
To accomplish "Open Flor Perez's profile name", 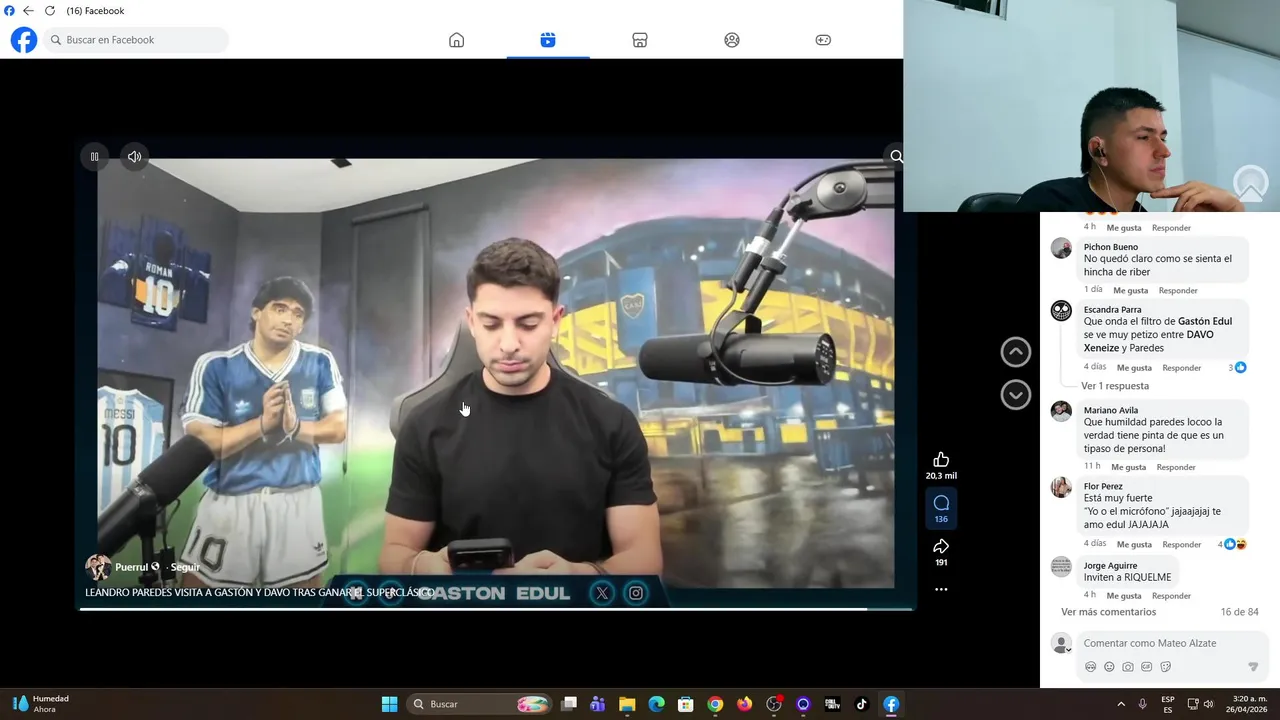I will [1103, 486].
